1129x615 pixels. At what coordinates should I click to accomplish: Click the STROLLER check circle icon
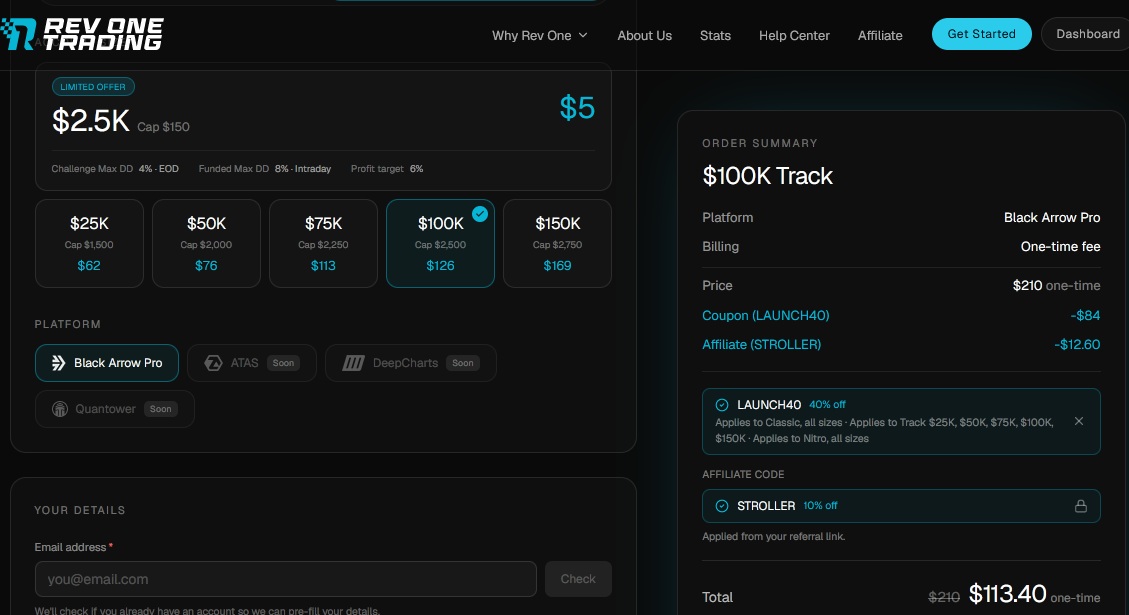tap(721, 506)
